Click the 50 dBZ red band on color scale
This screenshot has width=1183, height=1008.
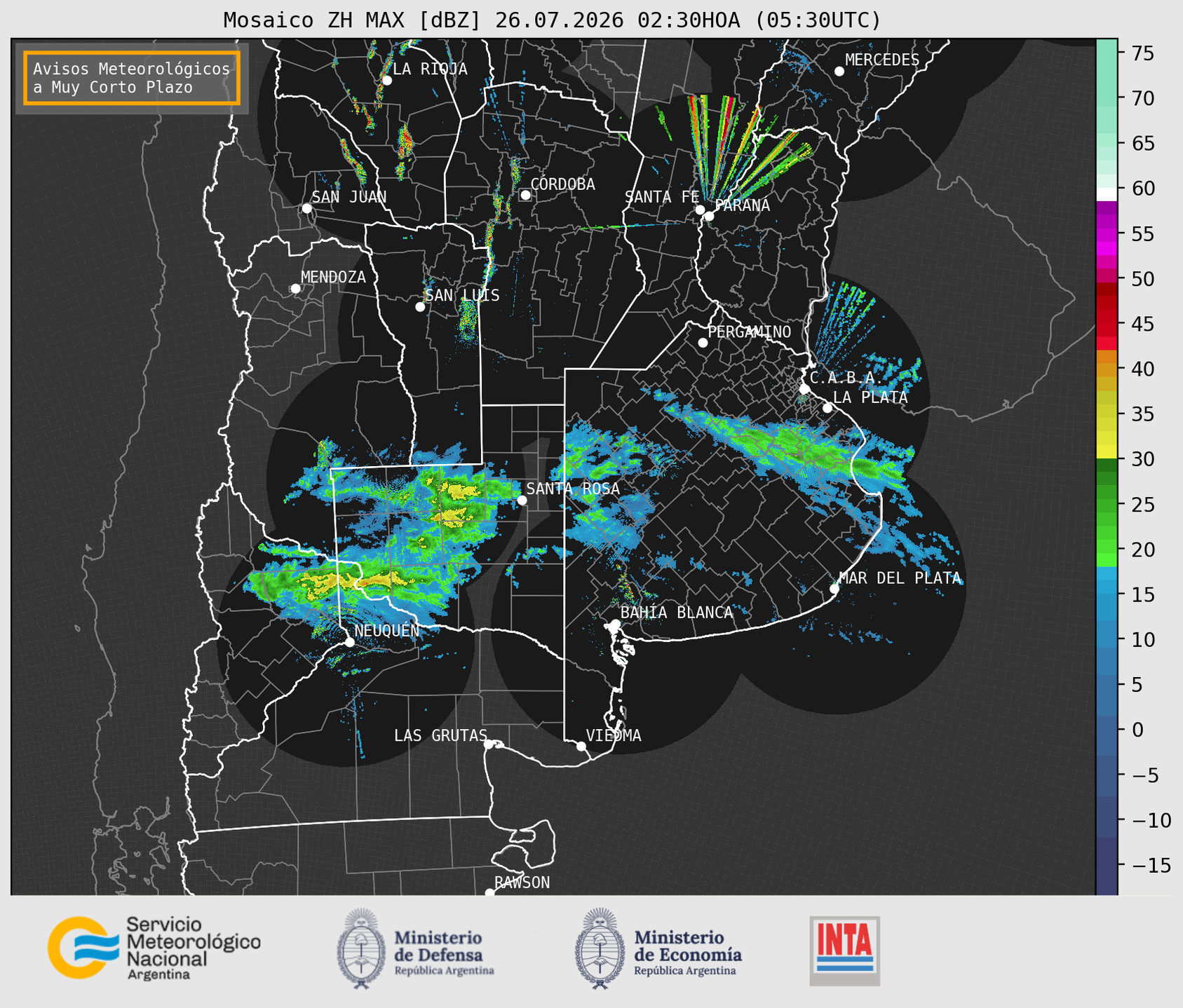[x=1107, y=274]
